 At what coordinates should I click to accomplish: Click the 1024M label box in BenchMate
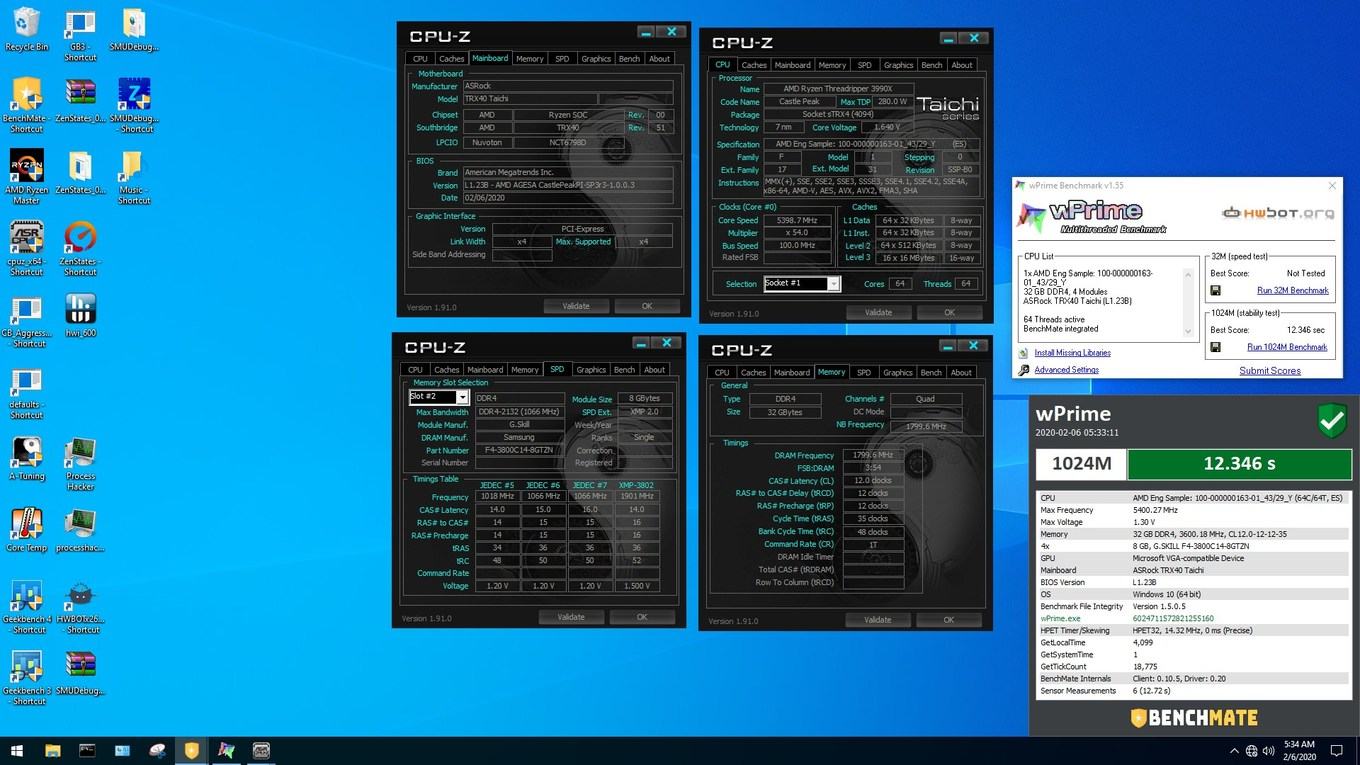(1081, 464)
